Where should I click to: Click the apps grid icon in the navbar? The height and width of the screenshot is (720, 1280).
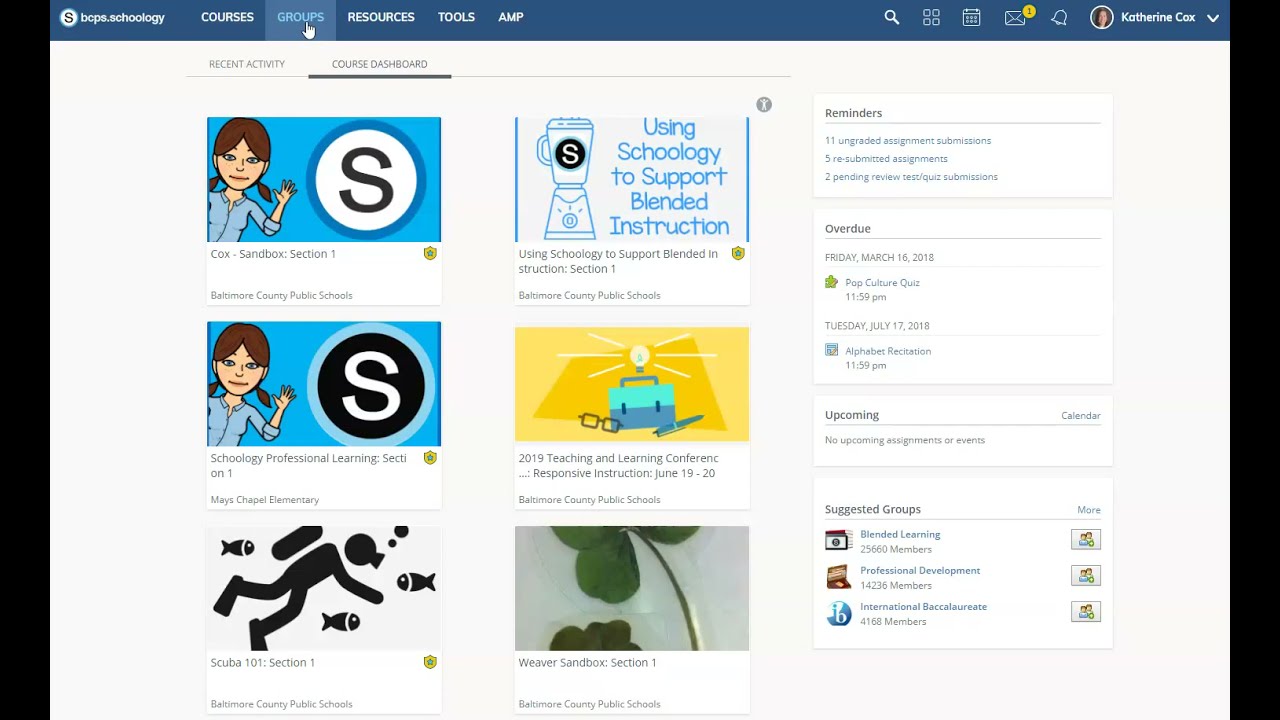[931, 17]
